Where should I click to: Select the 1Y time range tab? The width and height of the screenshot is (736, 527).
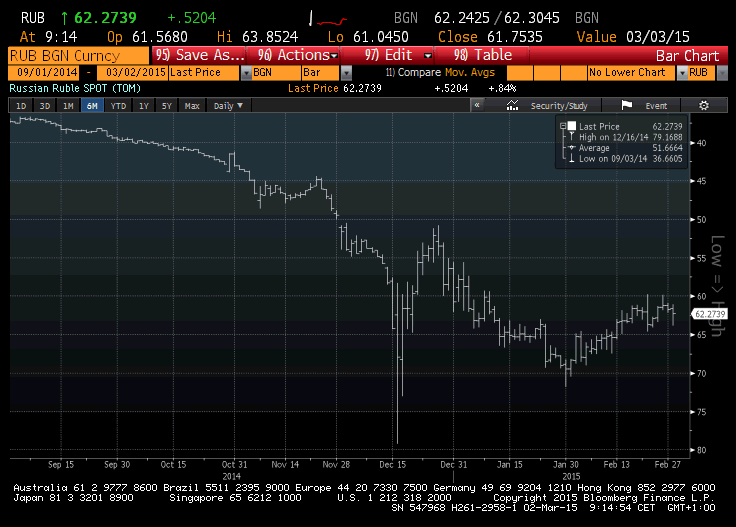[144, 106]
